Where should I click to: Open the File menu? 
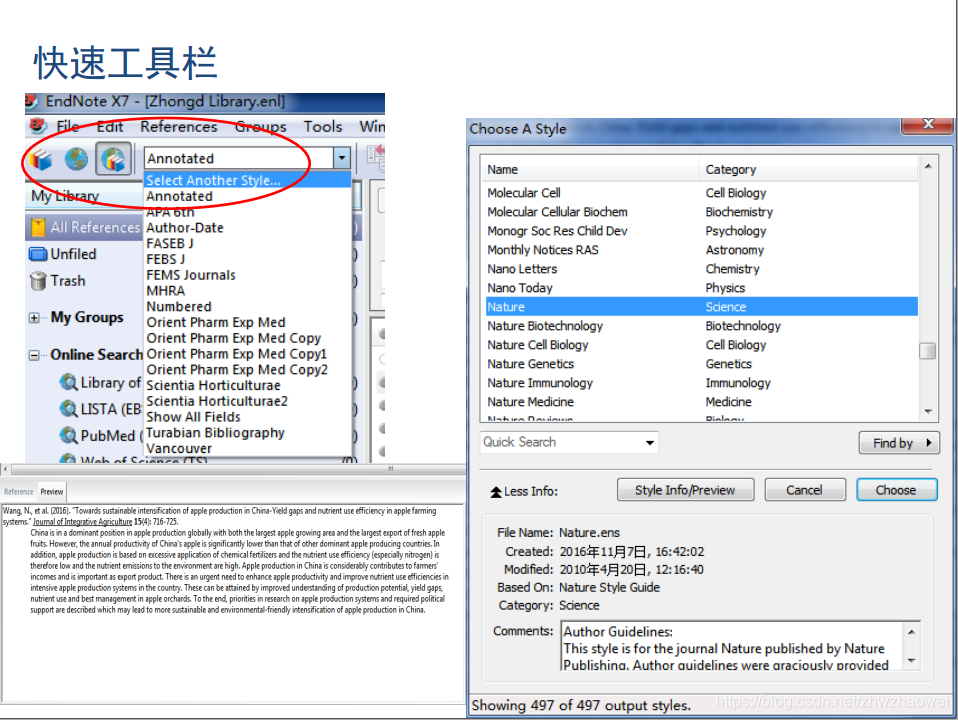[68, 127]
